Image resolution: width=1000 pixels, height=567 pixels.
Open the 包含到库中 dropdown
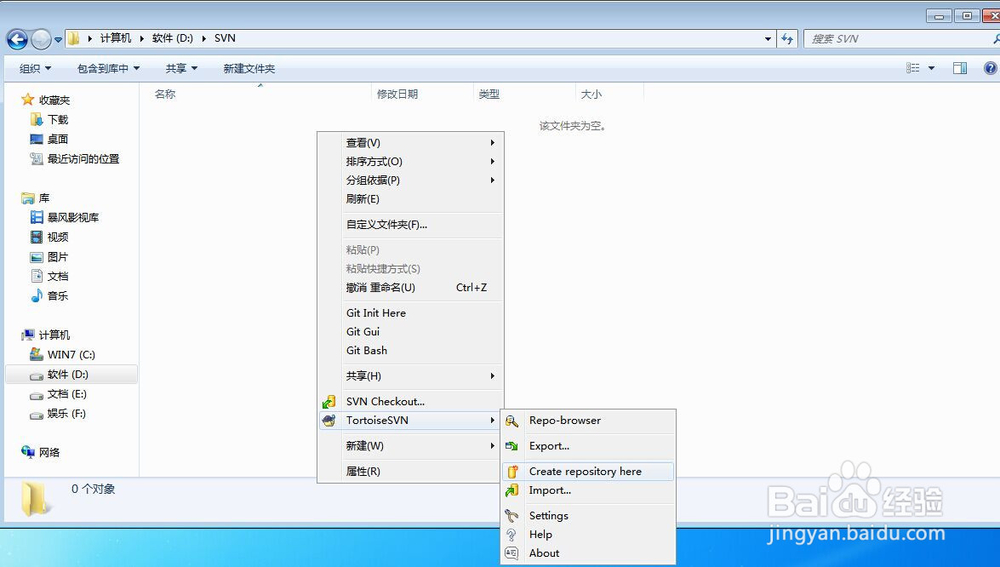point(108,68)
